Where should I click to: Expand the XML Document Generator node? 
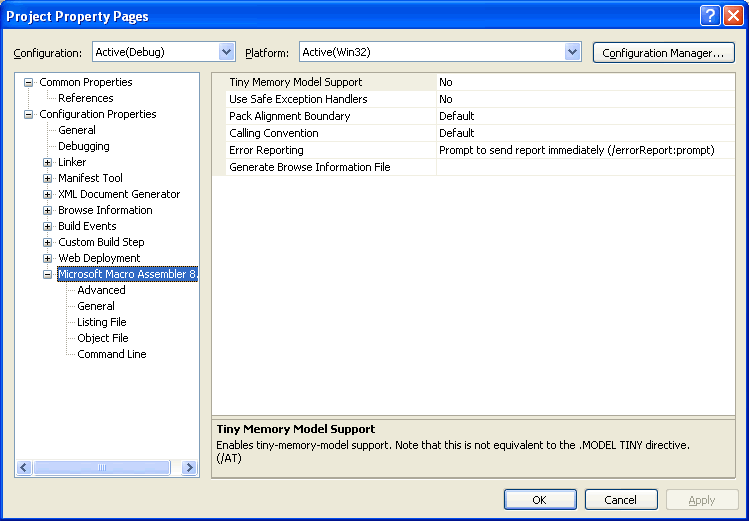[x=47, y=194]
